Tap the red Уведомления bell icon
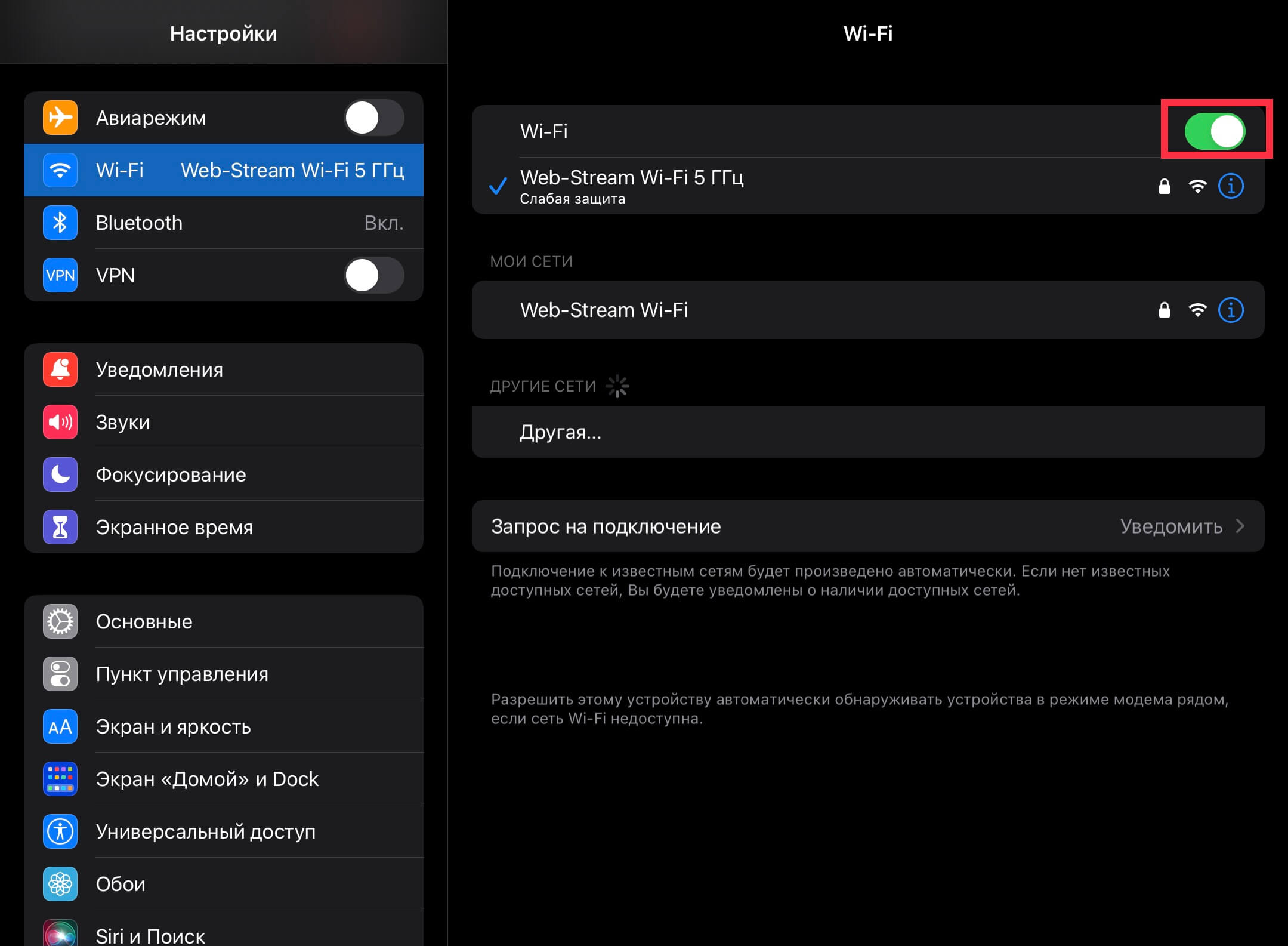This screenshot has height=946, width=1288. tap(60, 369)
